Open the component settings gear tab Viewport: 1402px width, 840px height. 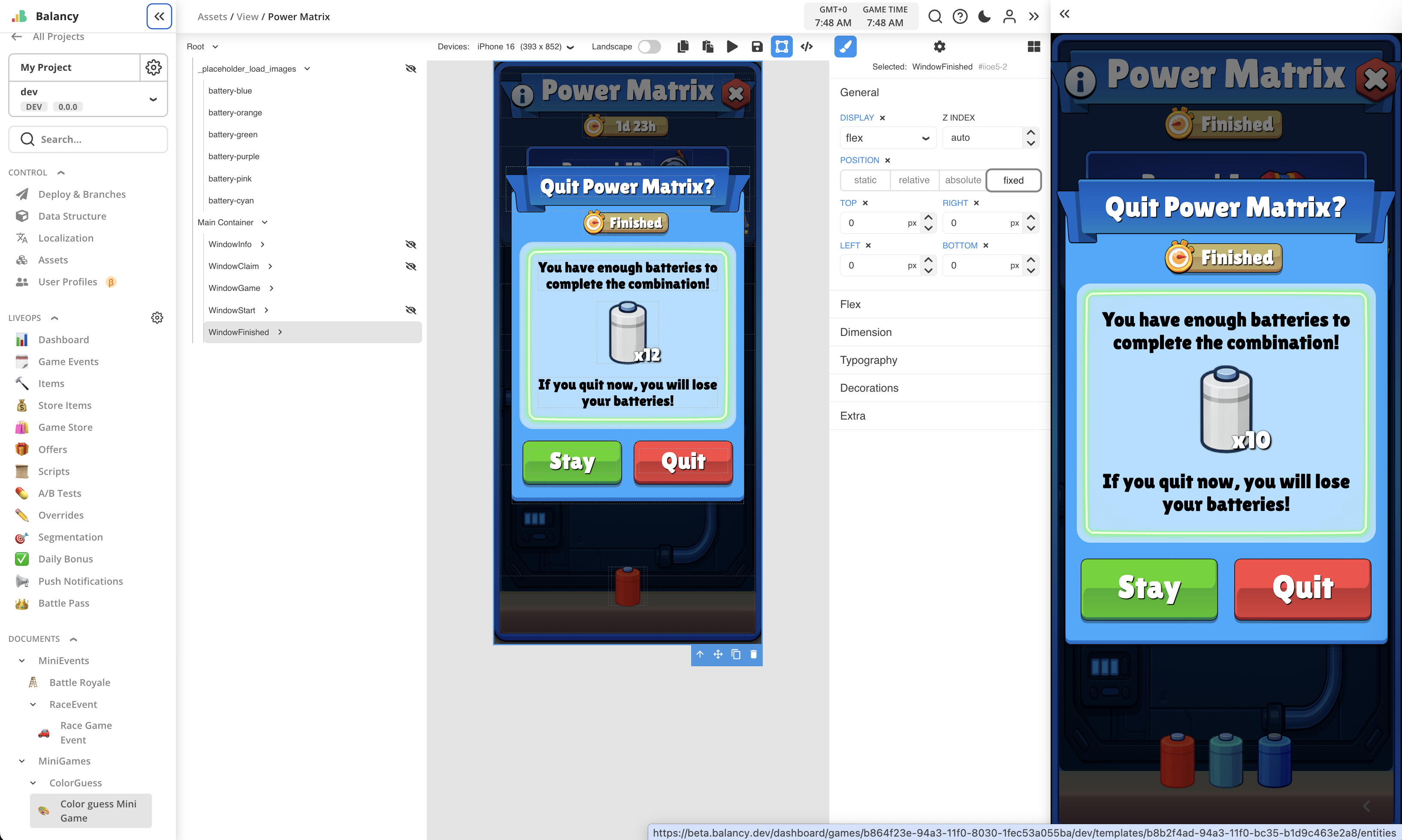pos(940,46)
